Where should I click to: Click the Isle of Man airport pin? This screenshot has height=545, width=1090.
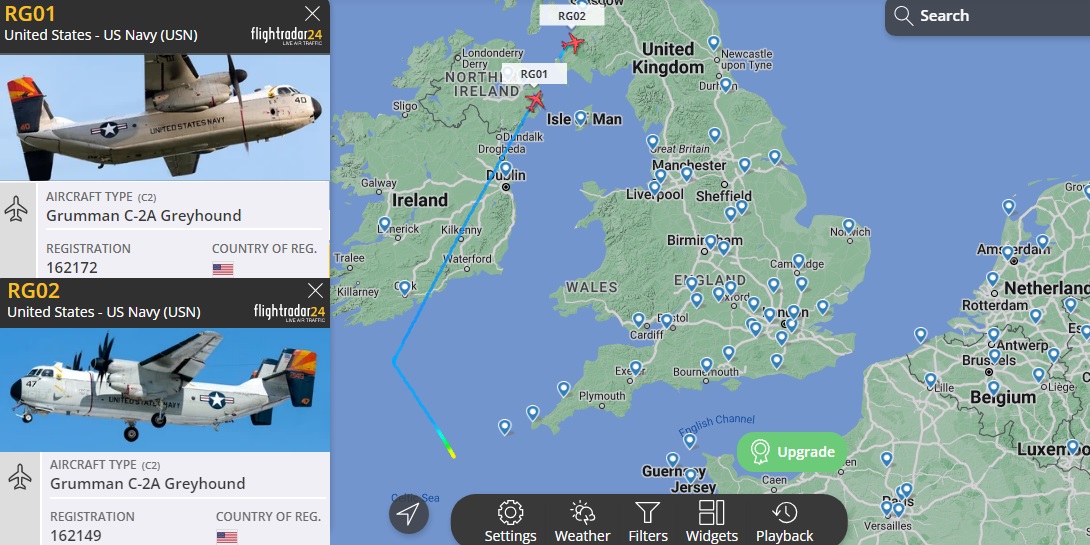[580, 117]
